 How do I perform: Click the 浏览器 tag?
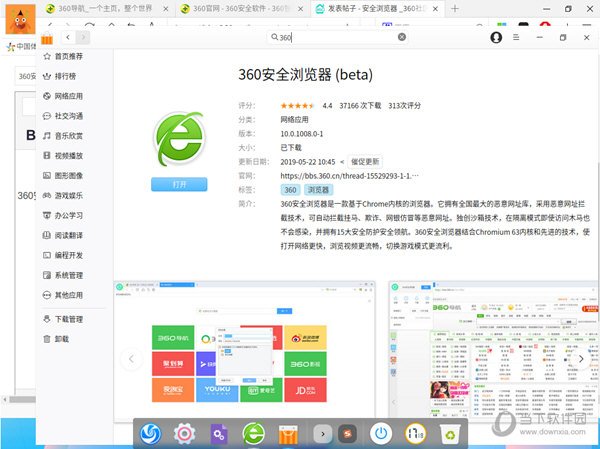point(318,189)
